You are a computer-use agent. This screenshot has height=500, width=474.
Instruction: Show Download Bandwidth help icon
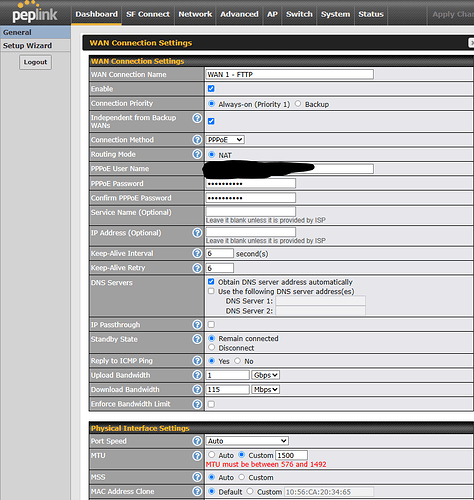(197, 389)
